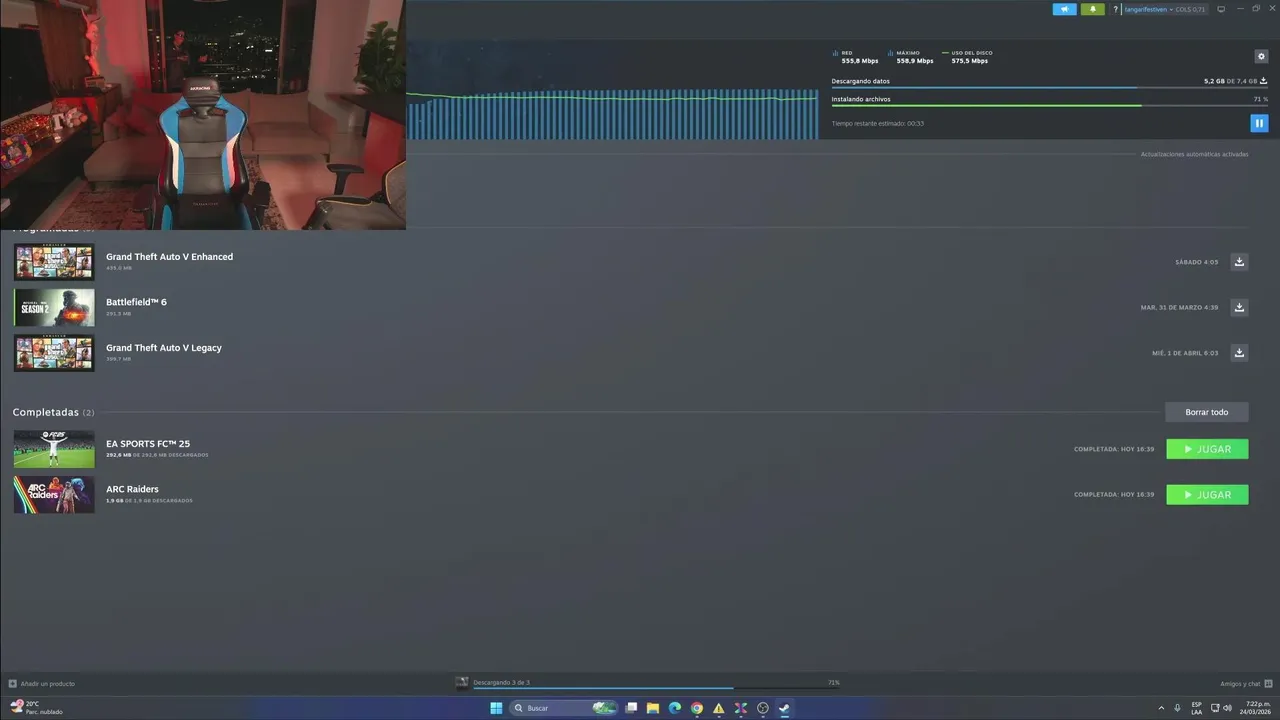Click the MÁXIMO 558,9 Mbps stat
The image size is (1280, 720).
911,57
